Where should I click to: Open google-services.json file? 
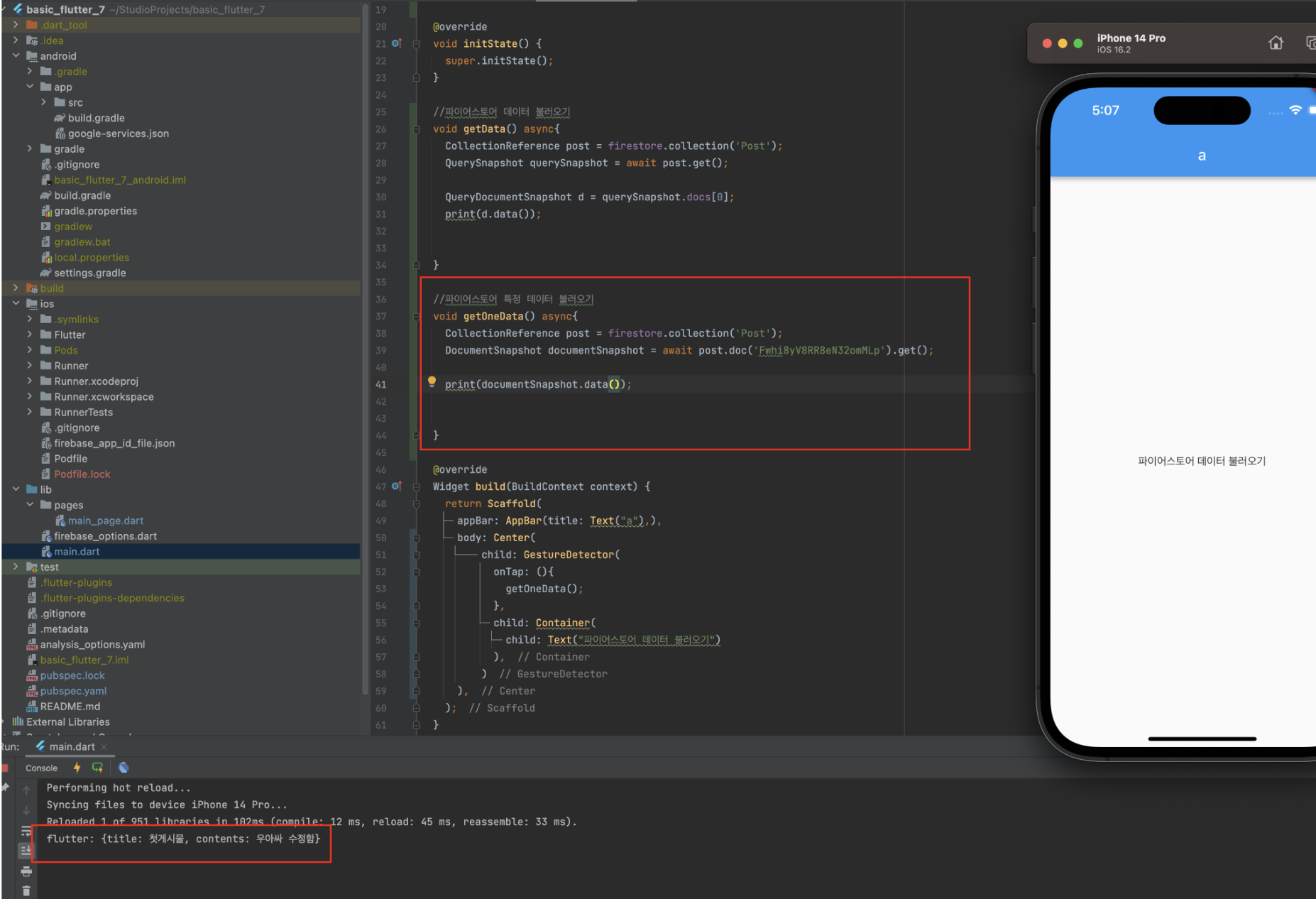coord(119,134)
